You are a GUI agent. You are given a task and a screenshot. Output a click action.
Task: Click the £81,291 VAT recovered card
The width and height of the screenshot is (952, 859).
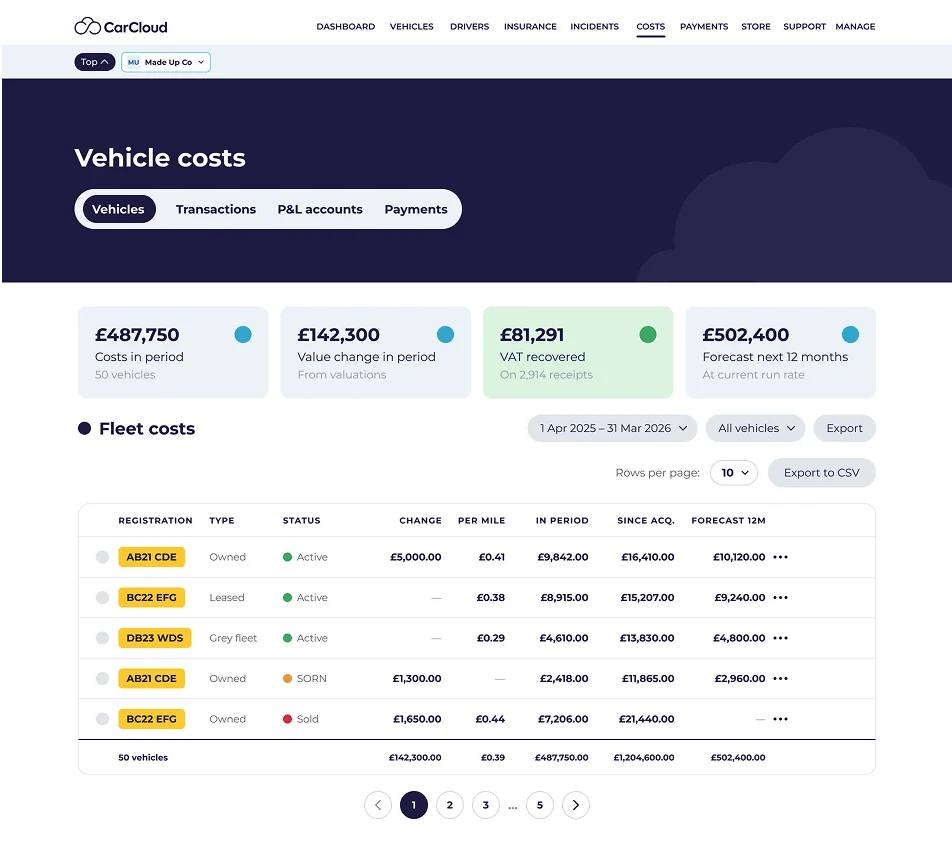(x=578, y=352)
